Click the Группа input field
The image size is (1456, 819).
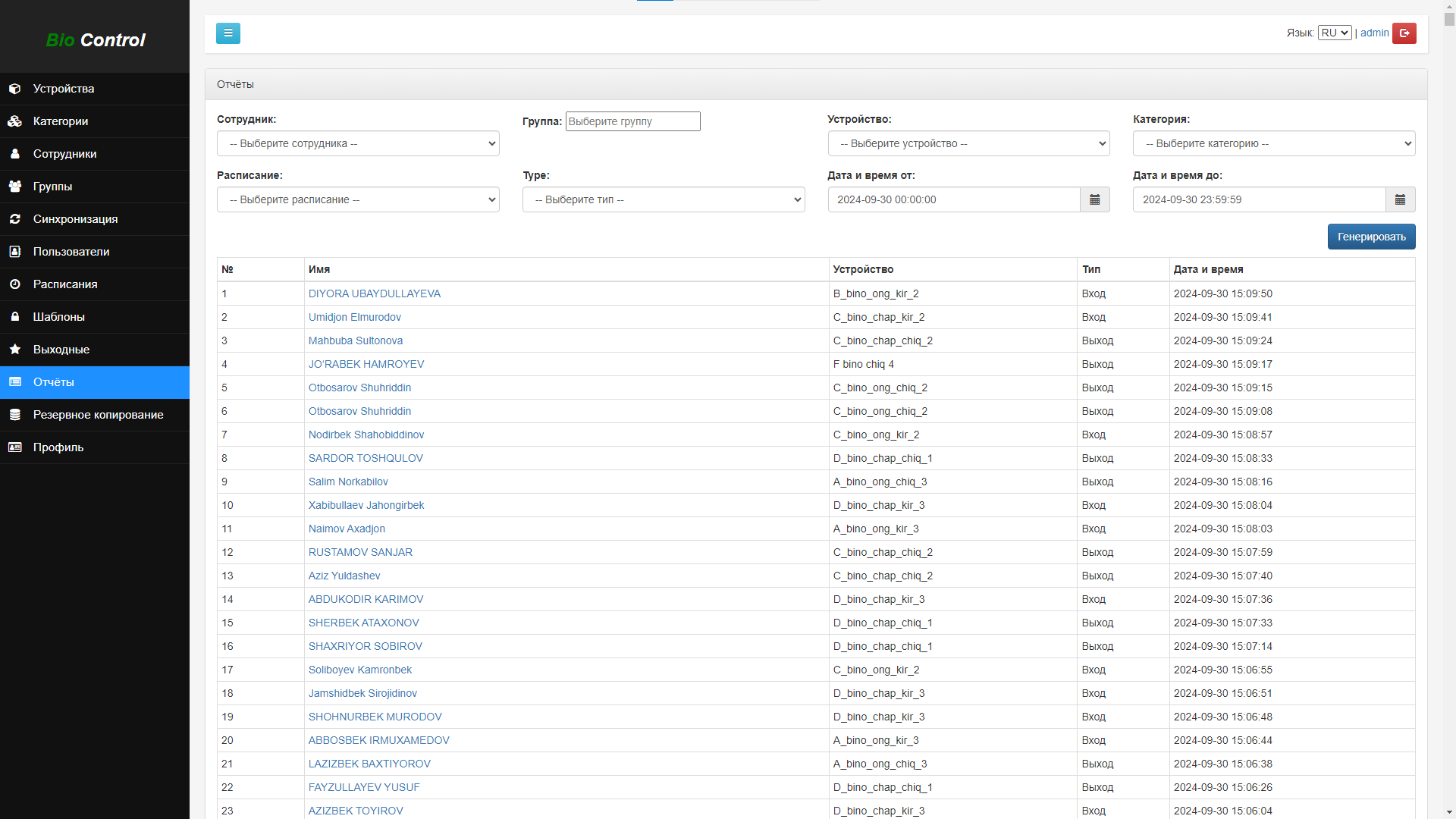(x=632, y=121)
